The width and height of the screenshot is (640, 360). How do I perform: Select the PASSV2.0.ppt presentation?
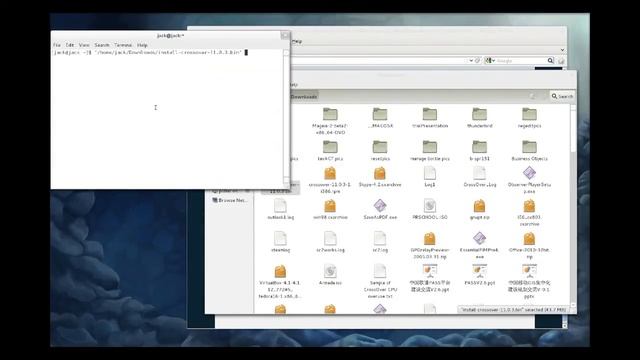click(480, 275)
